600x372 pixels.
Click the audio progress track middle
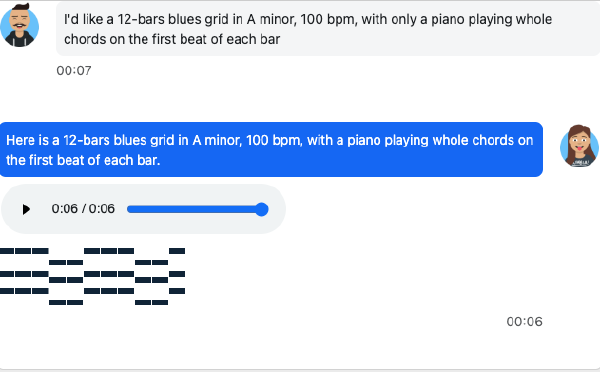click(197, 209)
